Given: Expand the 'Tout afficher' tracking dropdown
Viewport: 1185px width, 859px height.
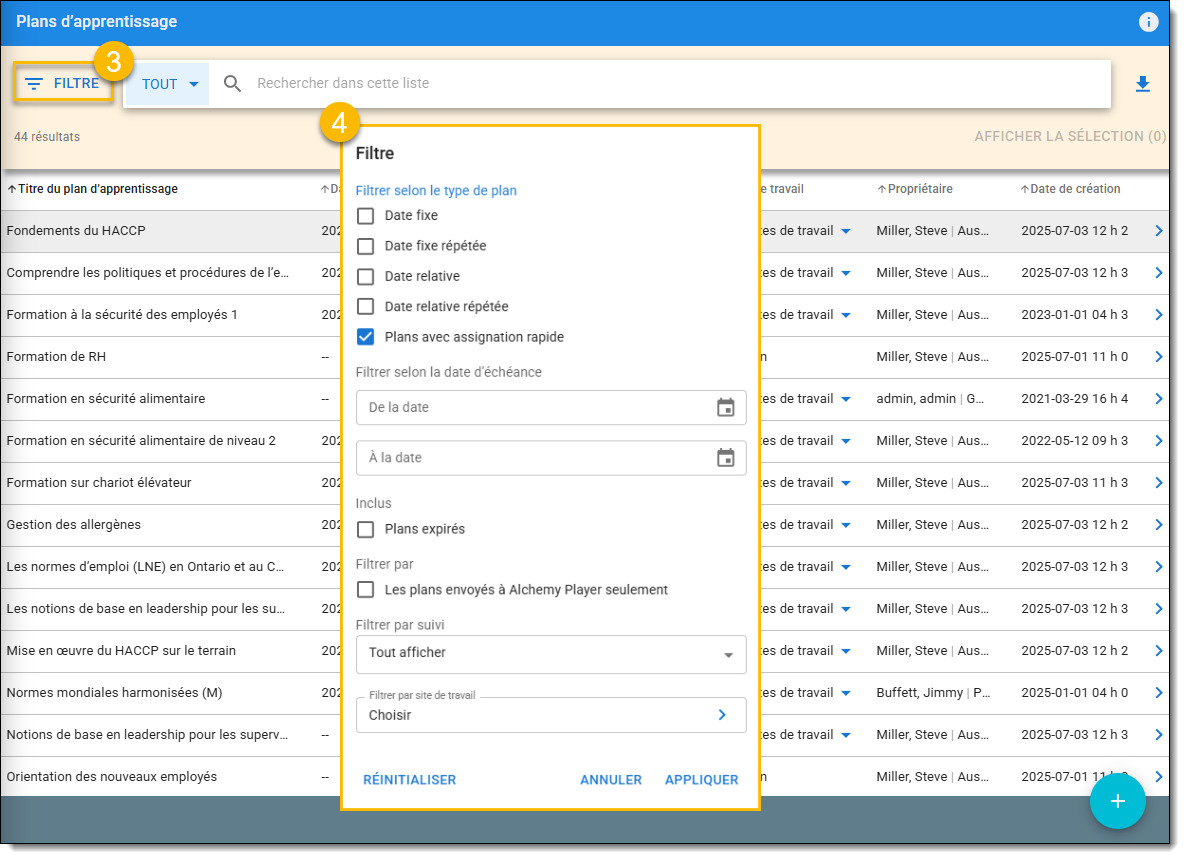Looking at the screenshot, I should 551,654.
